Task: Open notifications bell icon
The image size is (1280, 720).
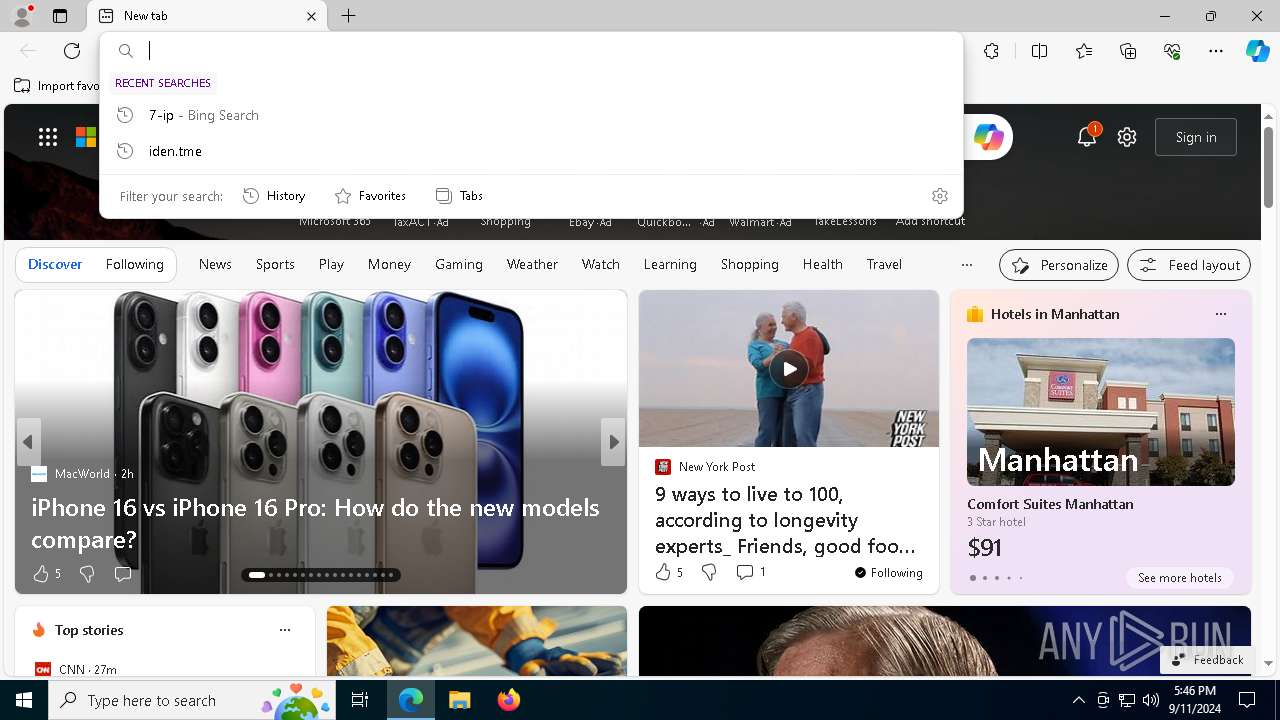Action: [1087, 137]
